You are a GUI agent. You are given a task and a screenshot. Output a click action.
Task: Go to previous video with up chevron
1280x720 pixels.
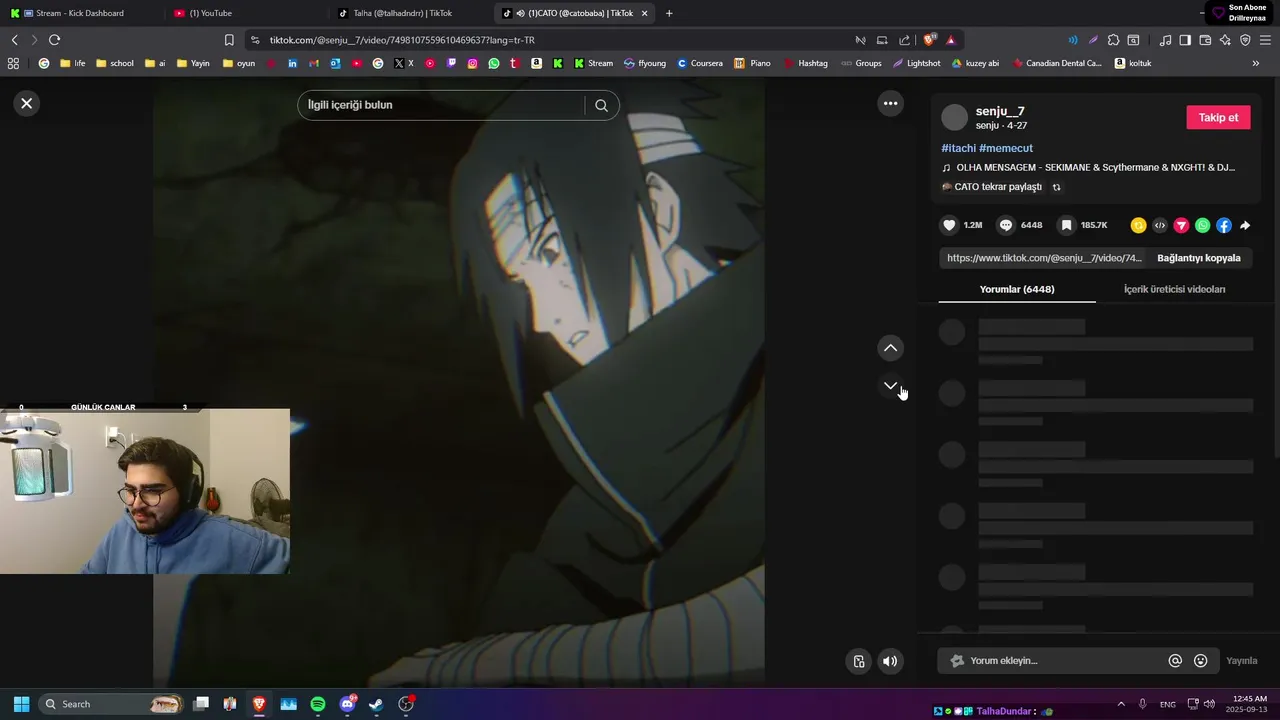pyautogui.click(x=890, y=348)
